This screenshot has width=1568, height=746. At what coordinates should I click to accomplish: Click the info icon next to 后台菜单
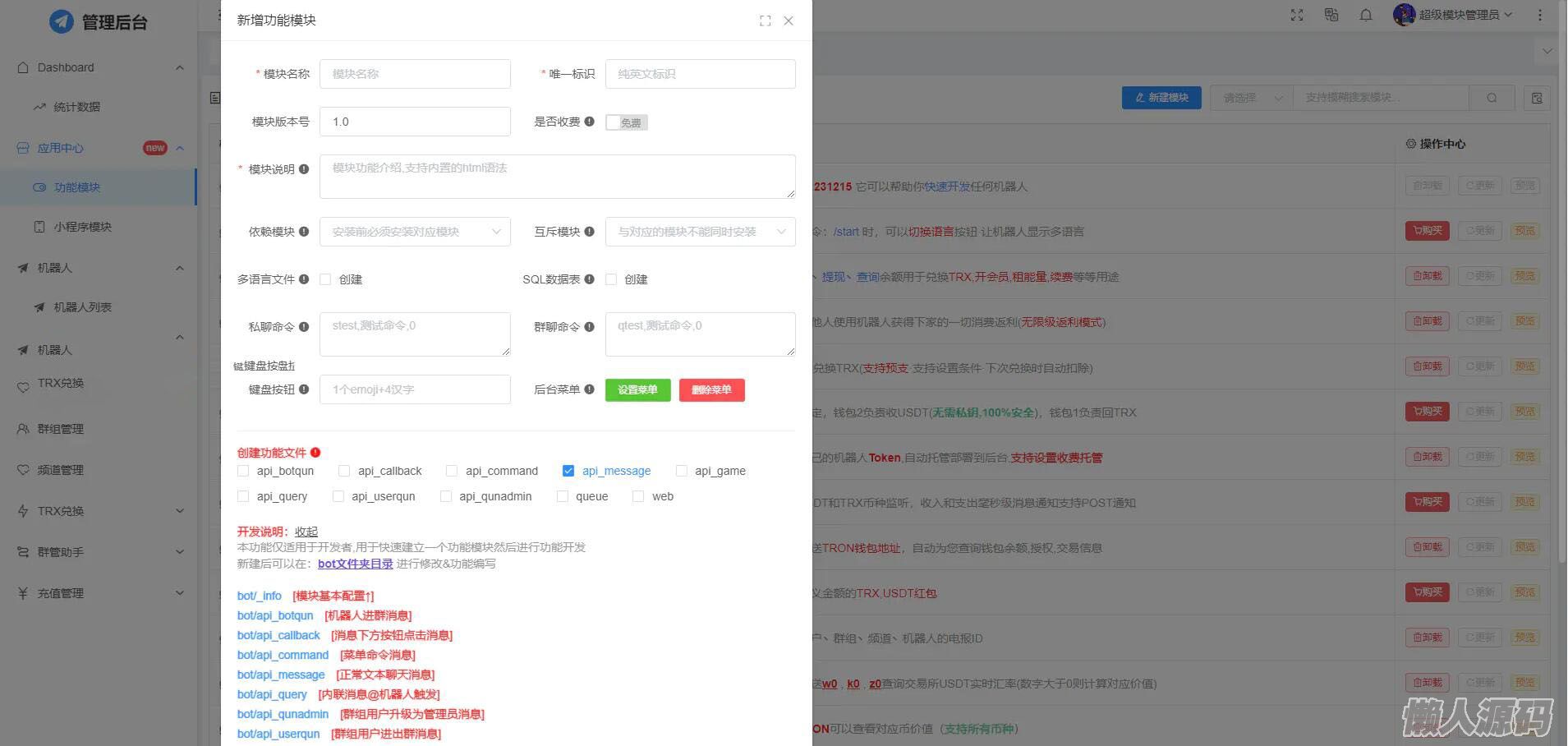click(589, 389)
